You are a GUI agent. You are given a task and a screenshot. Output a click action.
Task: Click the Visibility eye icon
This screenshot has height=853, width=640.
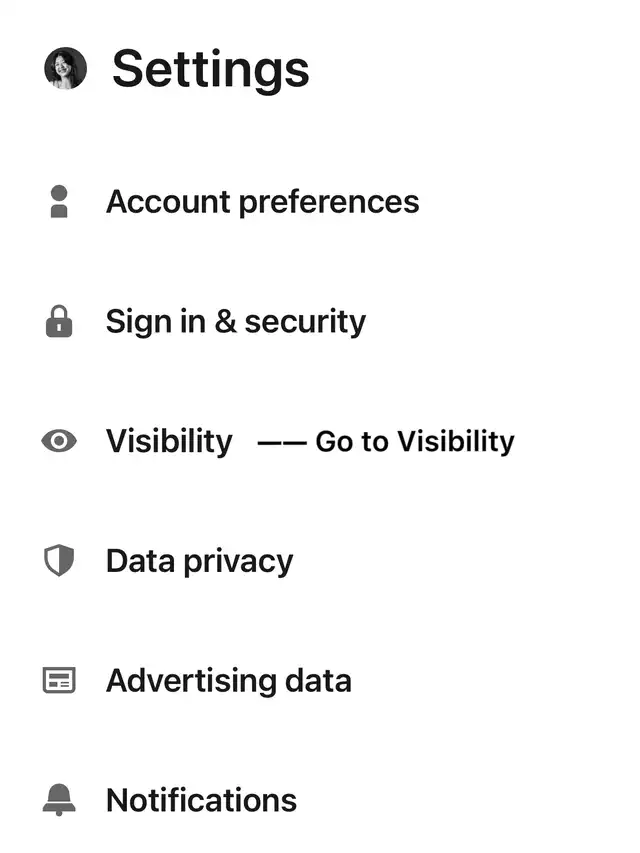(x=59, y=441)
